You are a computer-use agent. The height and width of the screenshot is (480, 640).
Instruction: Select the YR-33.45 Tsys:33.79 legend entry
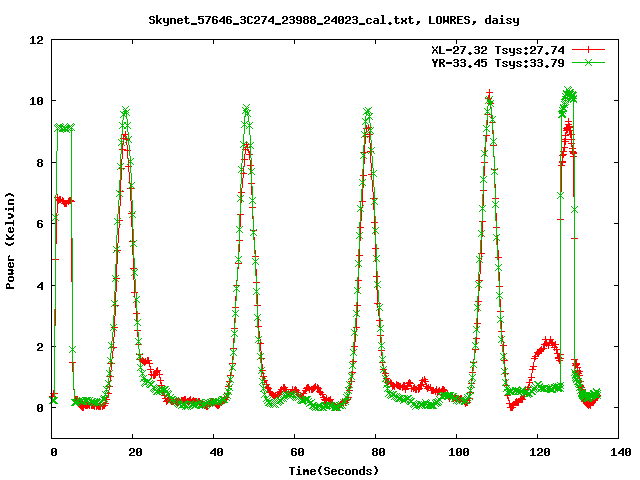(x=498, y=63)
